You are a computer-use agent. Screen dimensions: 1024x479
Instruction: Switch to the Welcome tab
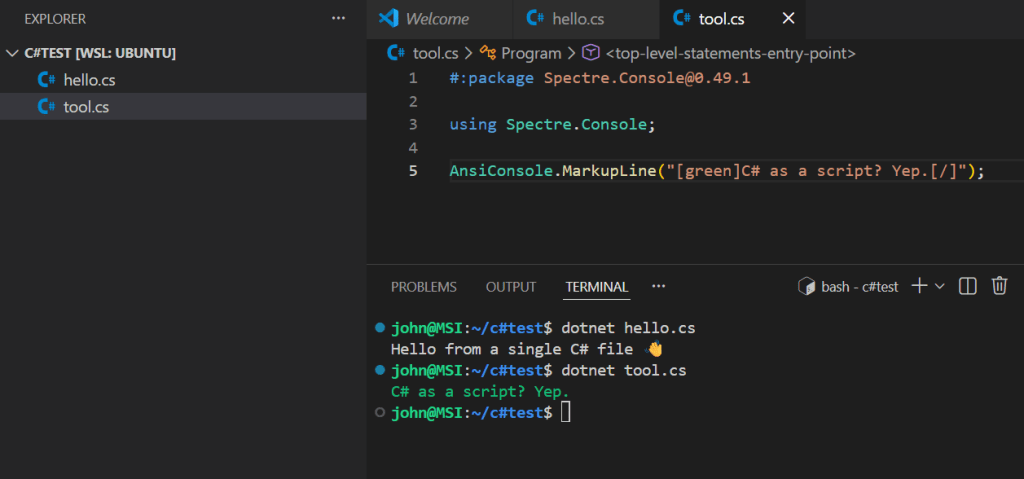436,18
